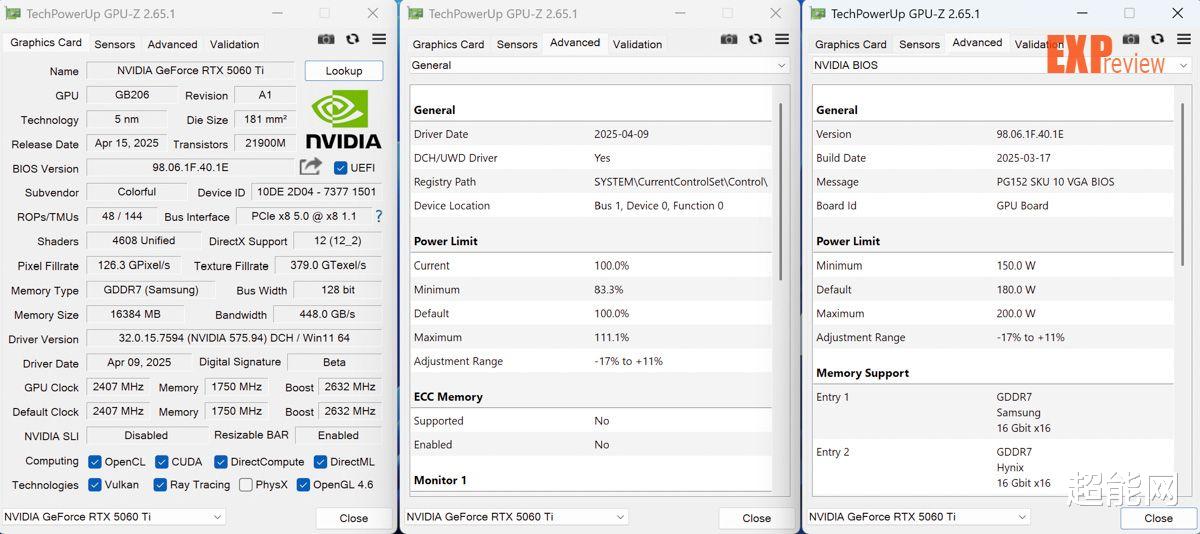The height and width of the screenshot is (534, 1200).
Task: Click the Bus Interface question mark icon
Action: pos(379,216)
